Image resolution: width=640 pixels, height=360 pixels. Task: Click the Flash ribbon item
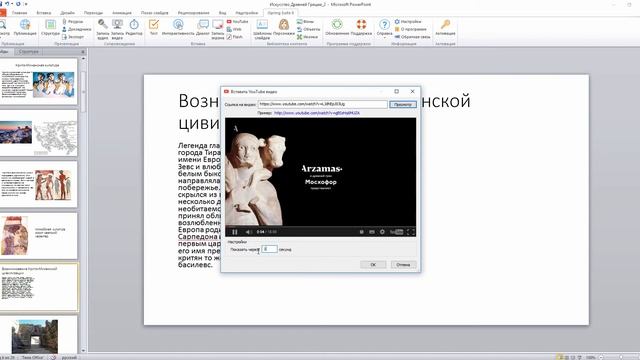[x=235, y=37]
